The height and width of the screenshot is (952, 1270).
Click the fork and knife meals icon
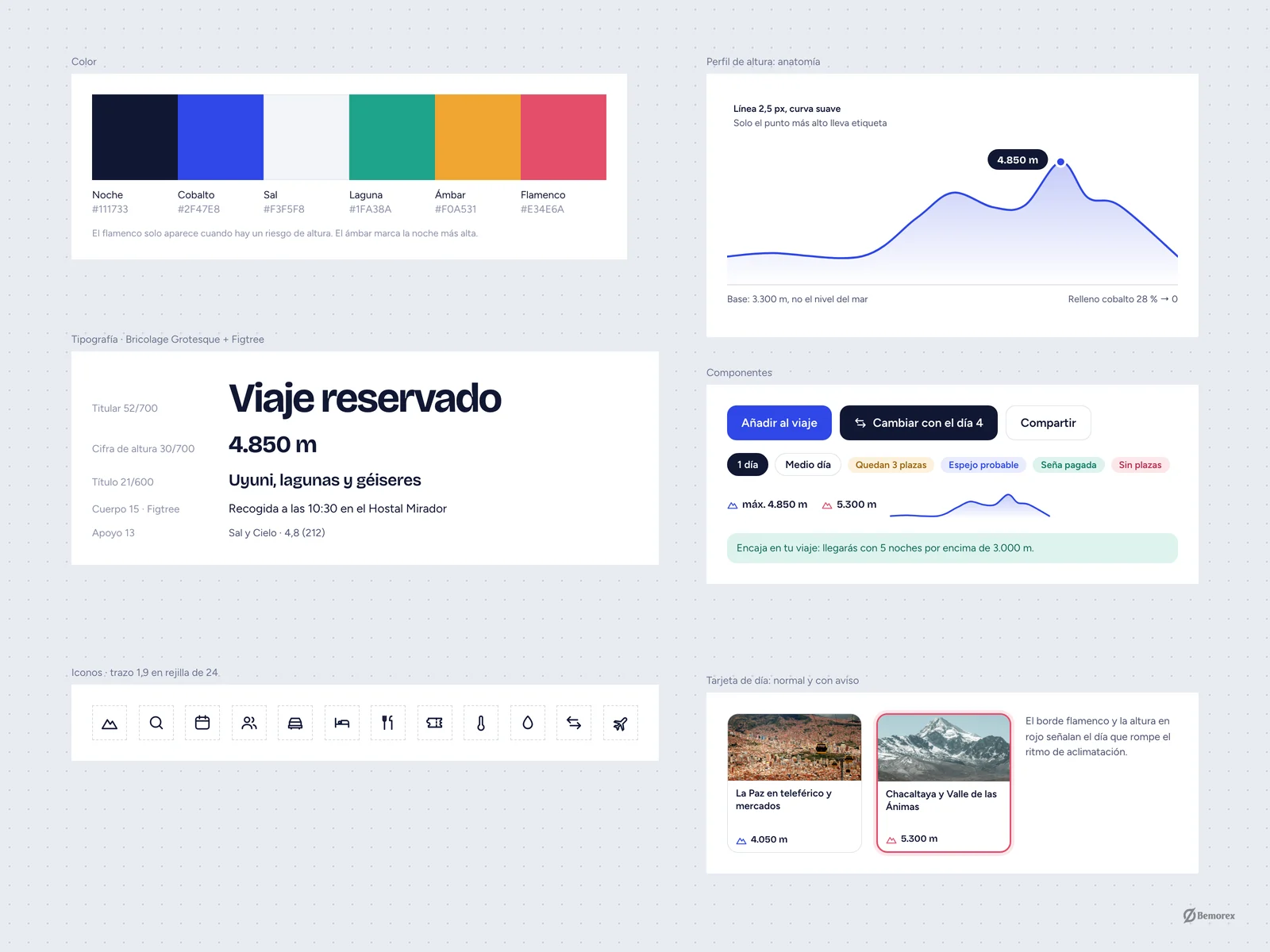click(388, 723)
